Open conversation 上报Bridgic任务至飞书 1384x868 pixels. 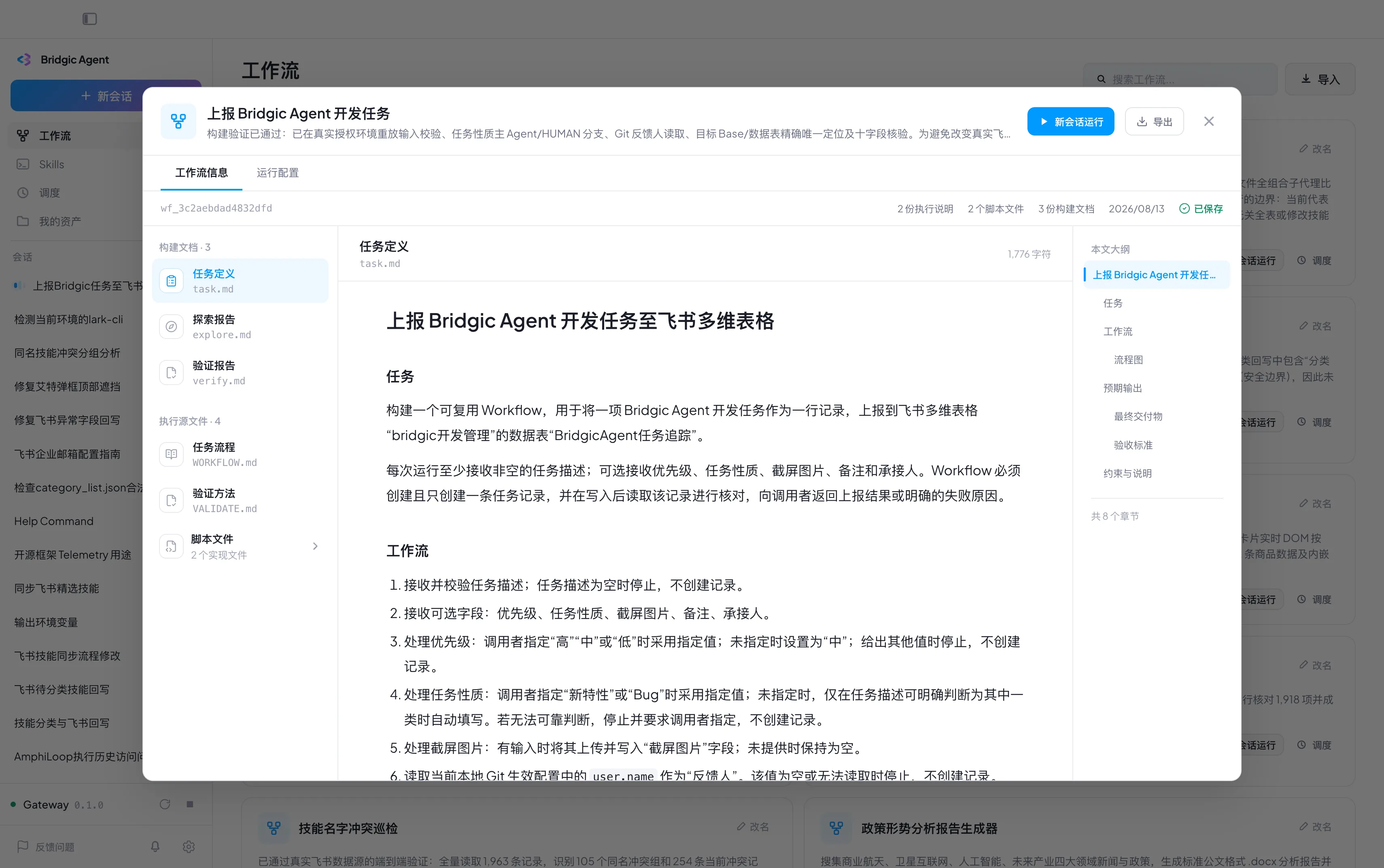tap(78, 285)
